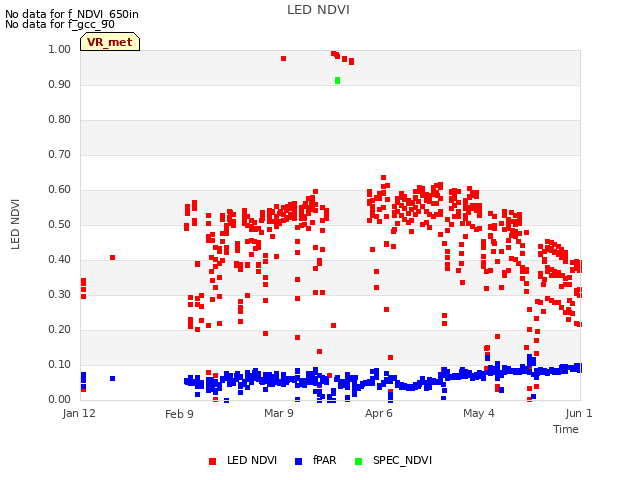Click the 0.00 y-axis tick label
Viewport: 640px width, 480px height.
(60, 400)
